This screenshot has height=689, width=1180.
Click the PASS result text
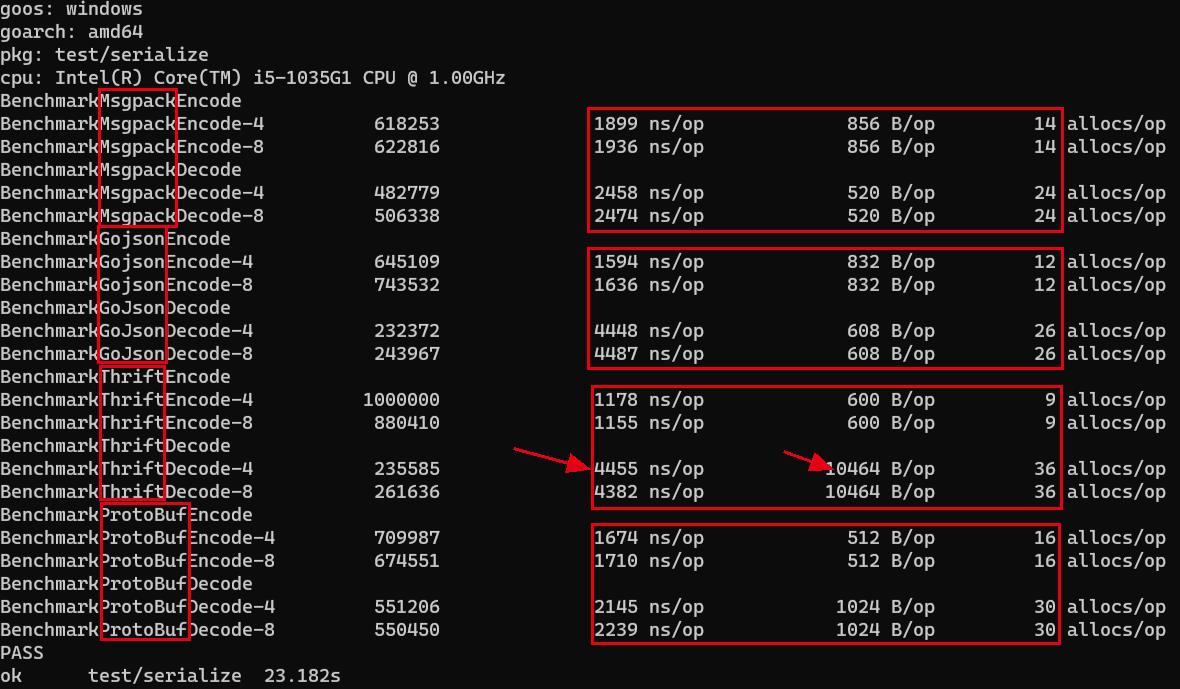click(x=22, y=653)
